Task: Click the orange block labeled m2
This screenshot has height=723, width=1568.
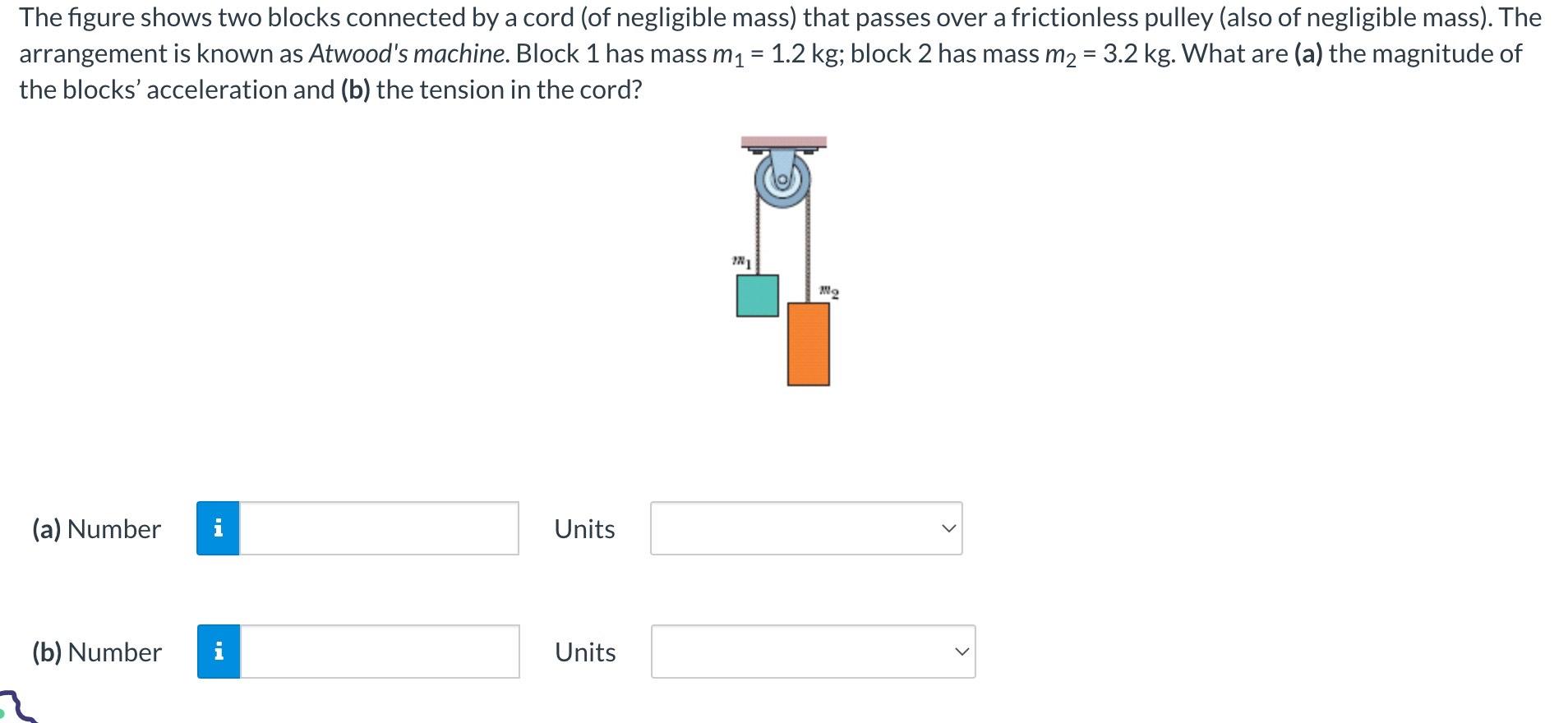Action: (x=809, y=343)
